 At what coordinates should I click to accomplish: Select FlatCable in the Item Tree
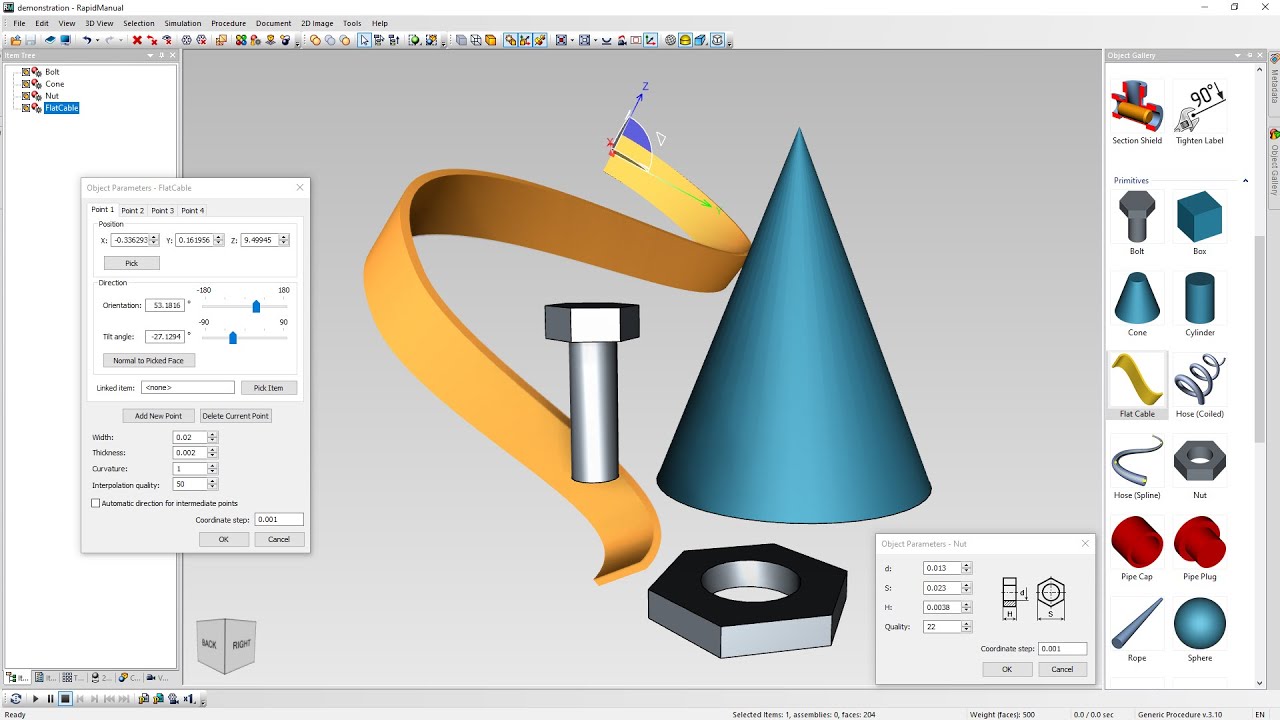(61, 108)
